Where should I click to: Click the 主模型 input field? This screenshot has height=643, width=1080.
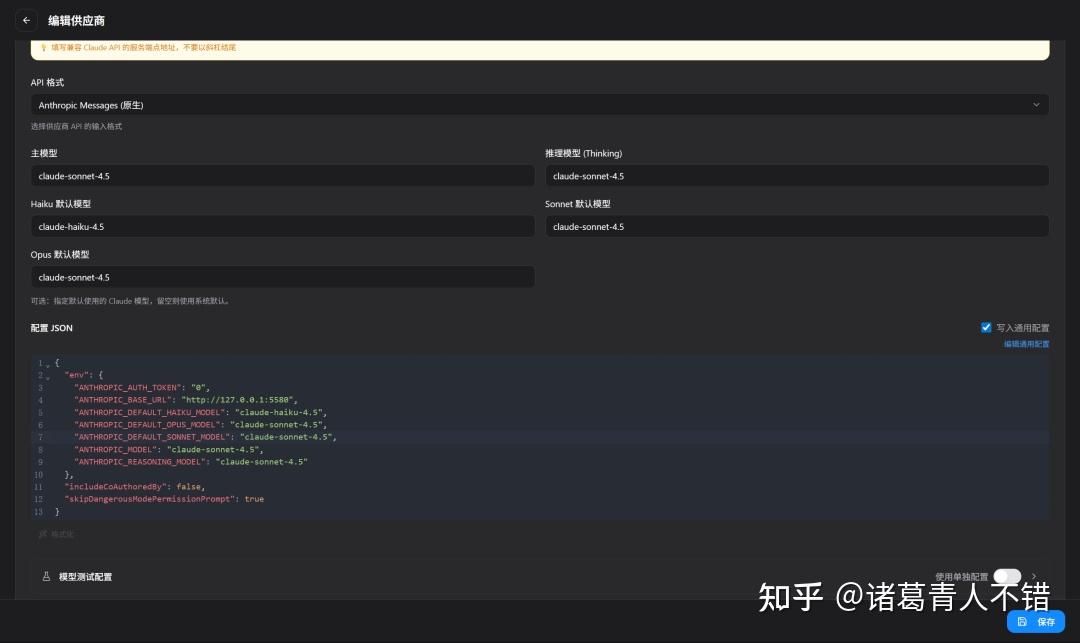coord(282,176)
